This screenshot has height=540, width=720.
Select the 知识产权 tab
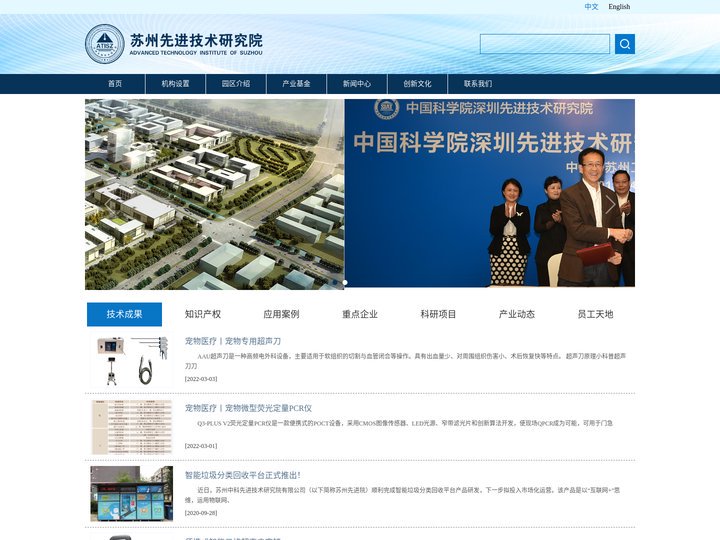[203, 314]
